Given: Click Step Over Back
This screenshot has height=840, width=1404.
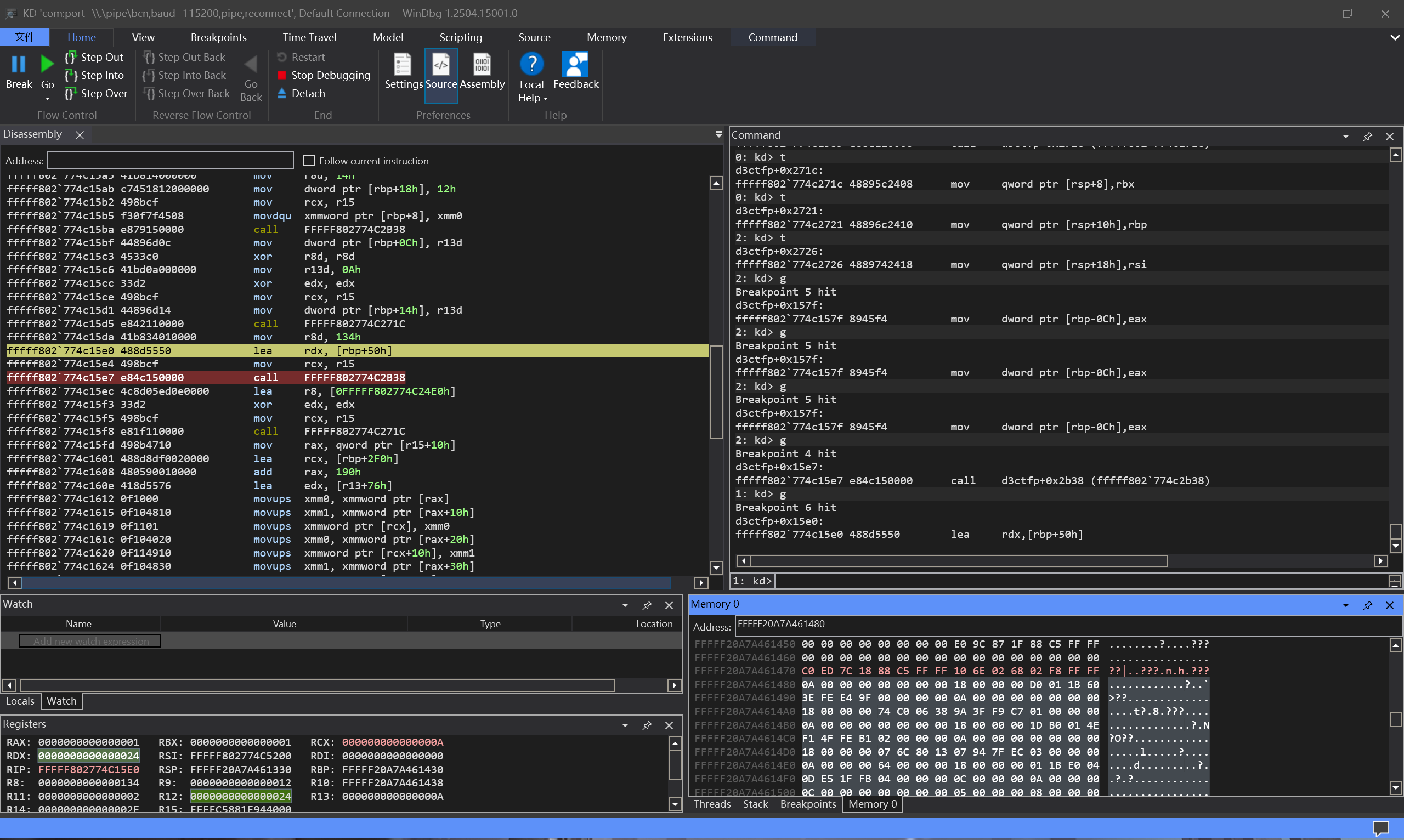Looking at the screenshot, I should (x=186, y=93).
